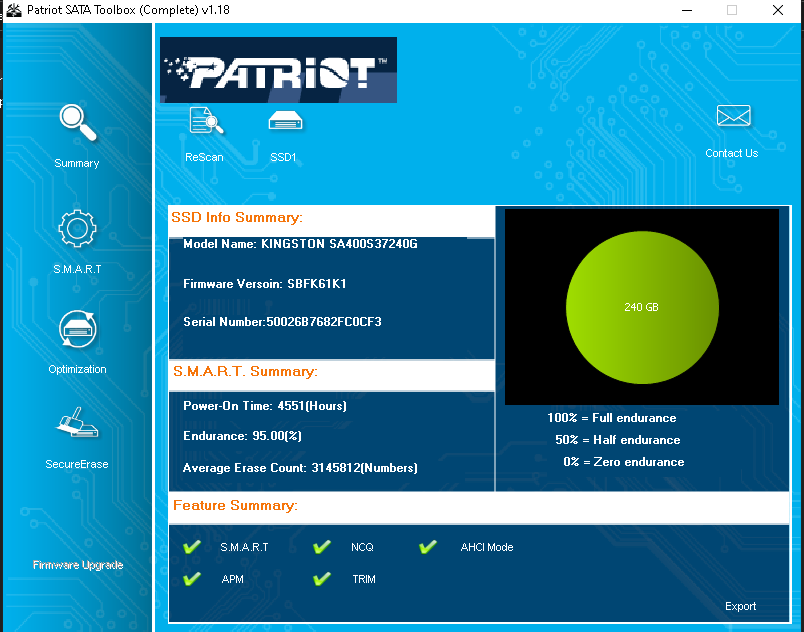This screenshot has height=632, width=804.
Task: Click the 50% = Half endurance legend
Action: click(618, 440)
